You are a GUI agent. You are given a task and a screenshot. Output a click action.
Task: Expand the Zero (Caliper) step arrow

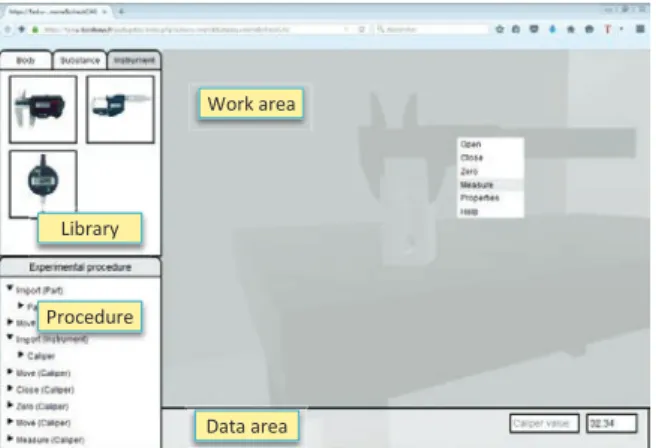point(10,405)
